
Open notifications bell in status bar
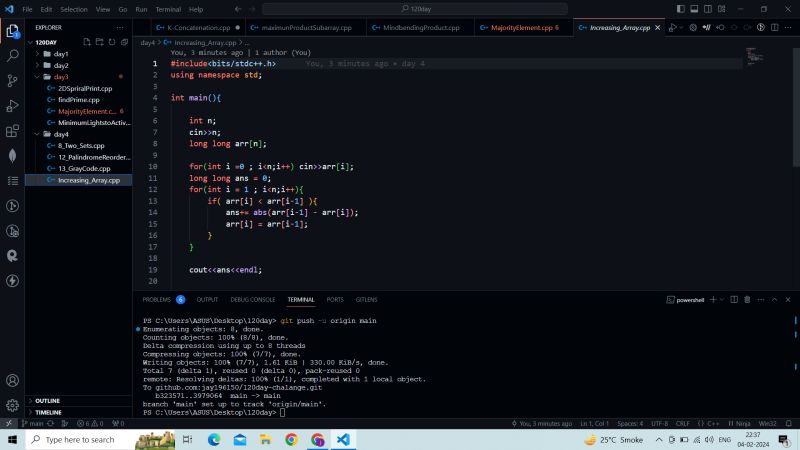788,423
